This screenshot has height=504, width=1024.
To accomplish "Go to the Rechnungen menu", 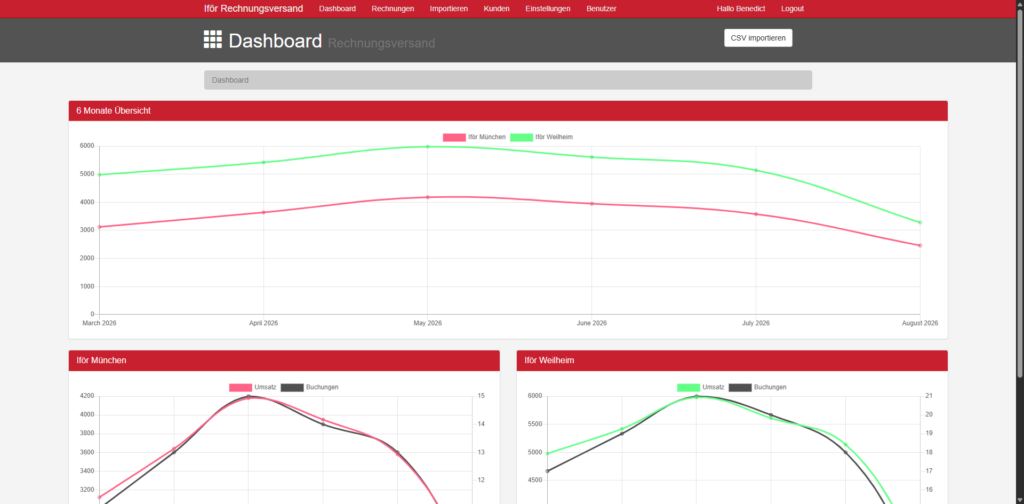I will pos(392,8).
